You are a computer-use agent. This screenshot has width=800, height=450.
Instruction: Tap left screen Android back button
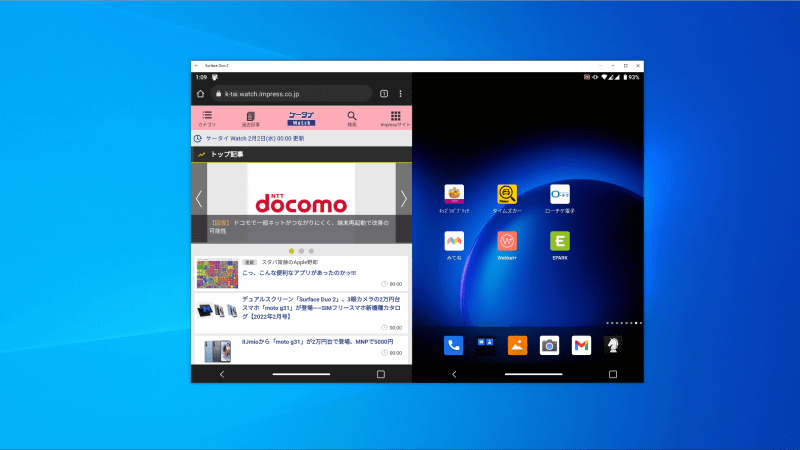click(222, 374)
